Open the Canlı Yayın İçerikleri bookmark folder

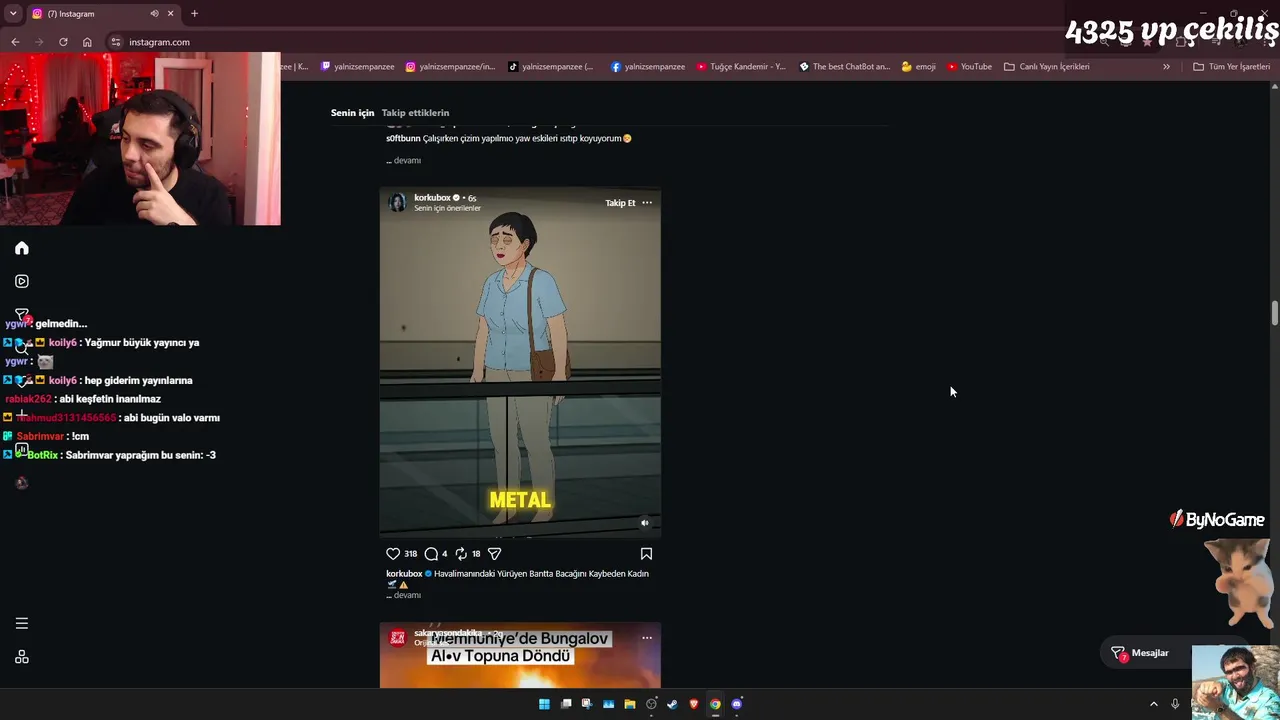pos(1047,67)
